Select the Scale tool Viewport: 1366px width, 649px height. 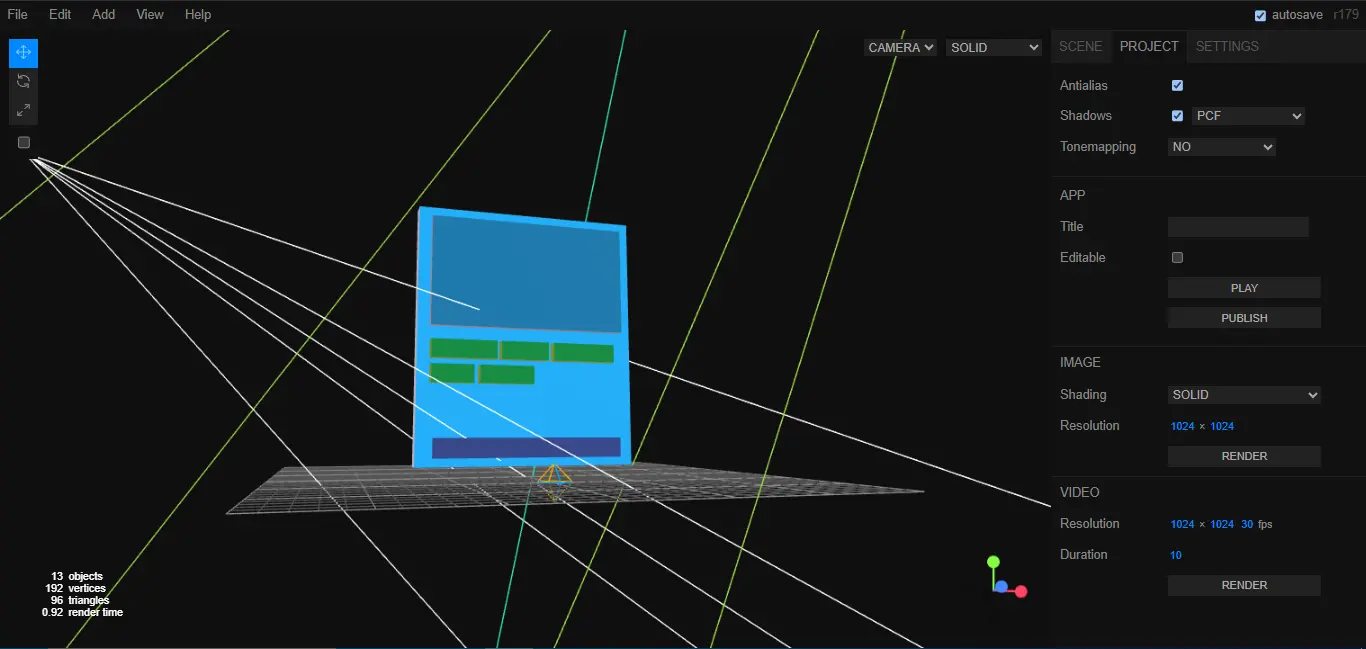pos(22,109)
